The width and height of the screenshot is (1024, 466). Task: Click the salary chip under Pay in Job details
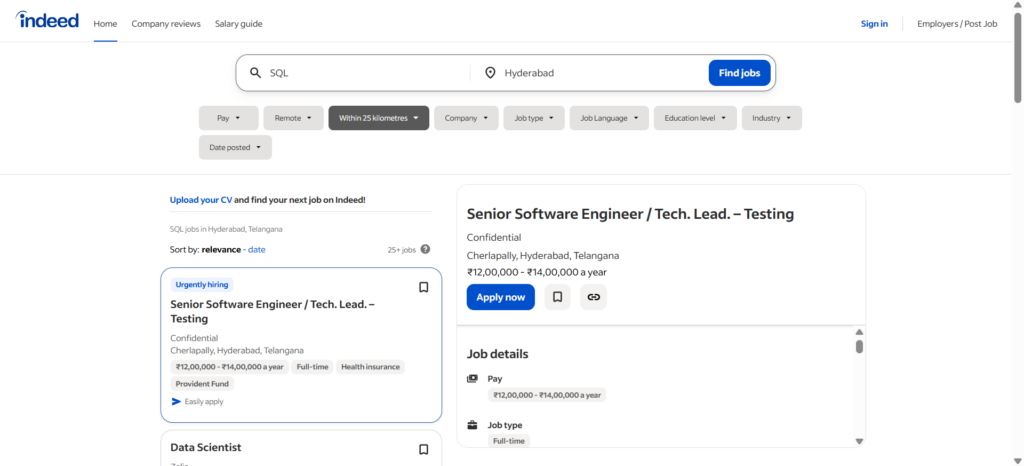[547, 395]
